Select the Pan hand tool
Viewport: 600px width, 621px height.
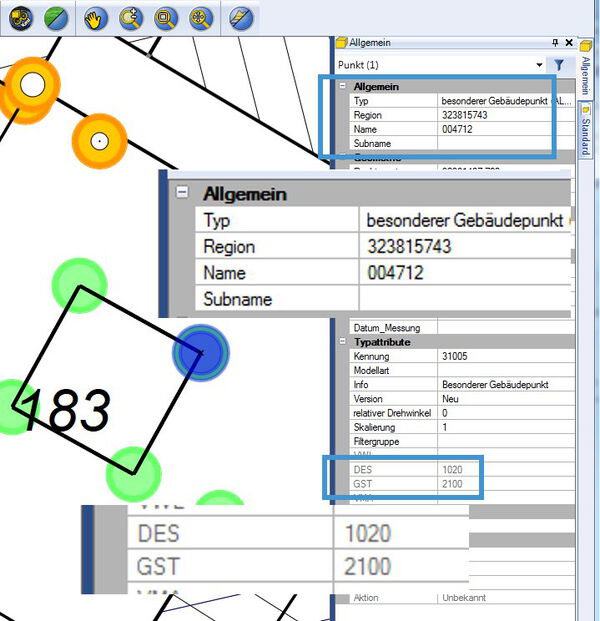[96, 18]
